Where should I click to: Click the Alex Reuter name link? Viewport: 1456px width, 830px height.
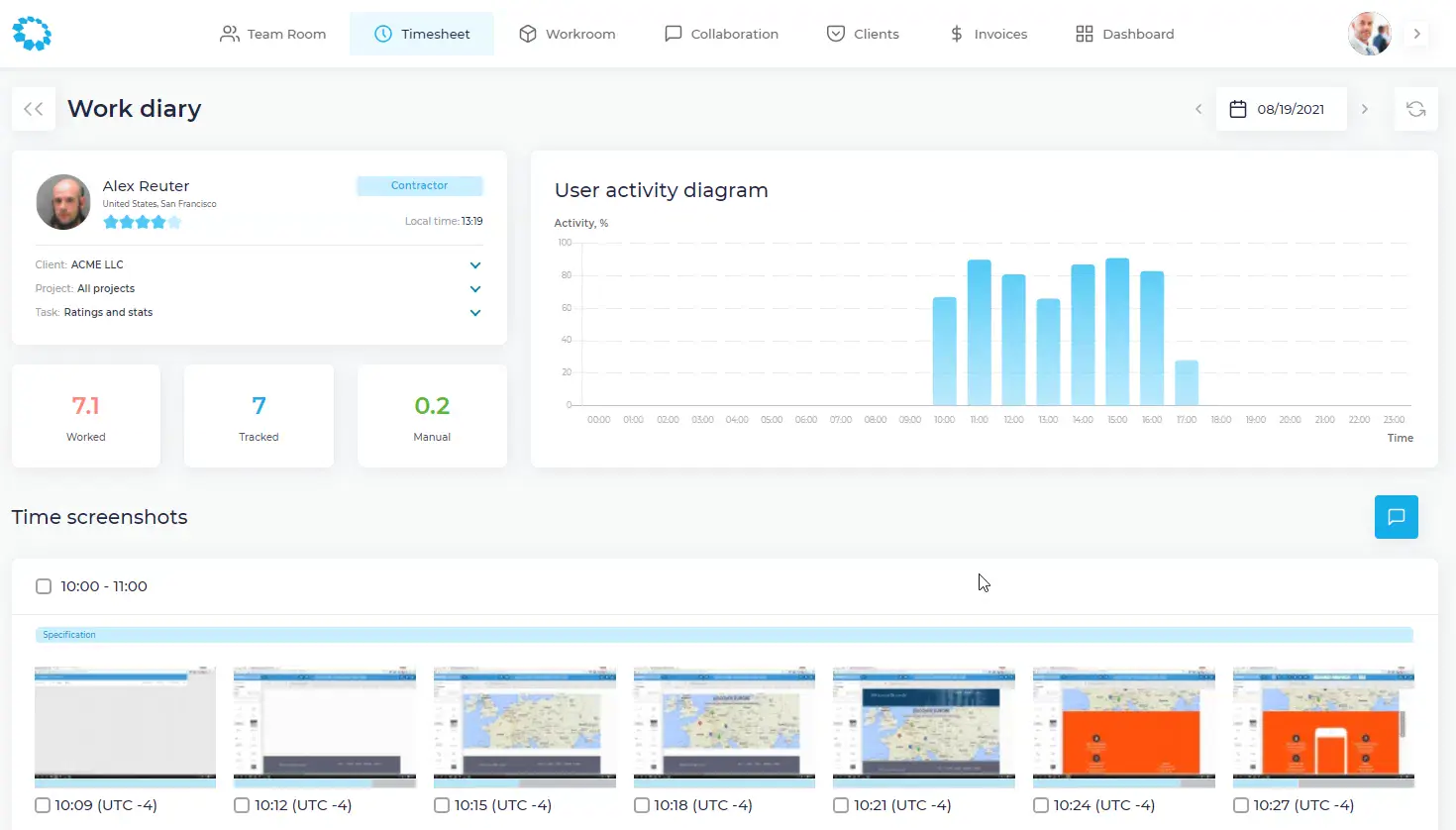pos(146,186)
